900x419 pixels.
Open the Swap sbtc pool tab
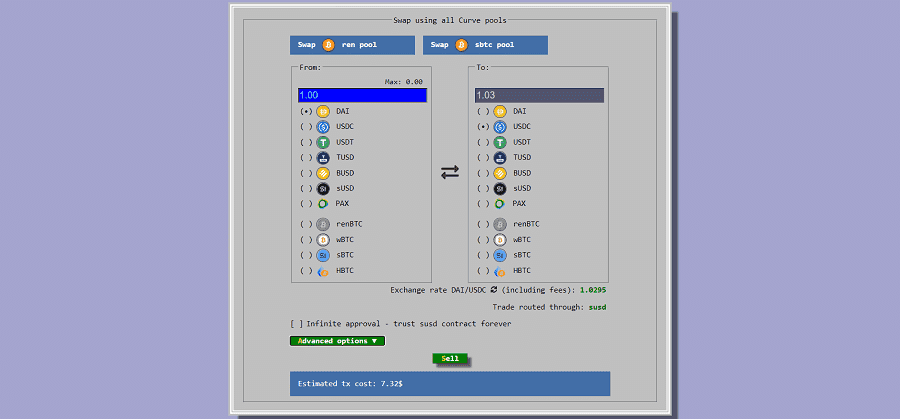click(x=485, y=45)
